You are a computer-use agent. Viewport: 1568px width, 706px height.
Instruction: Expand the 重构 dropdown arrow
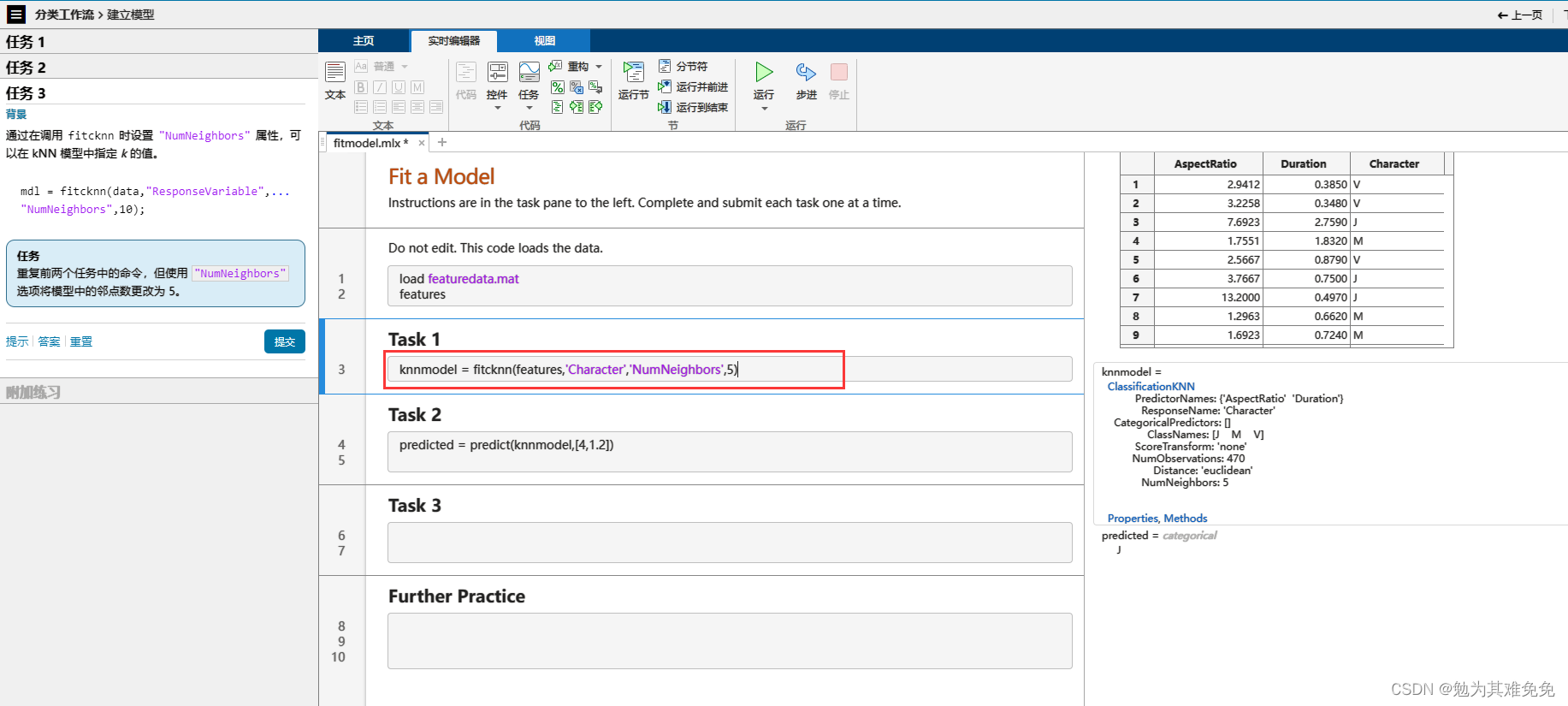point(599,67)
